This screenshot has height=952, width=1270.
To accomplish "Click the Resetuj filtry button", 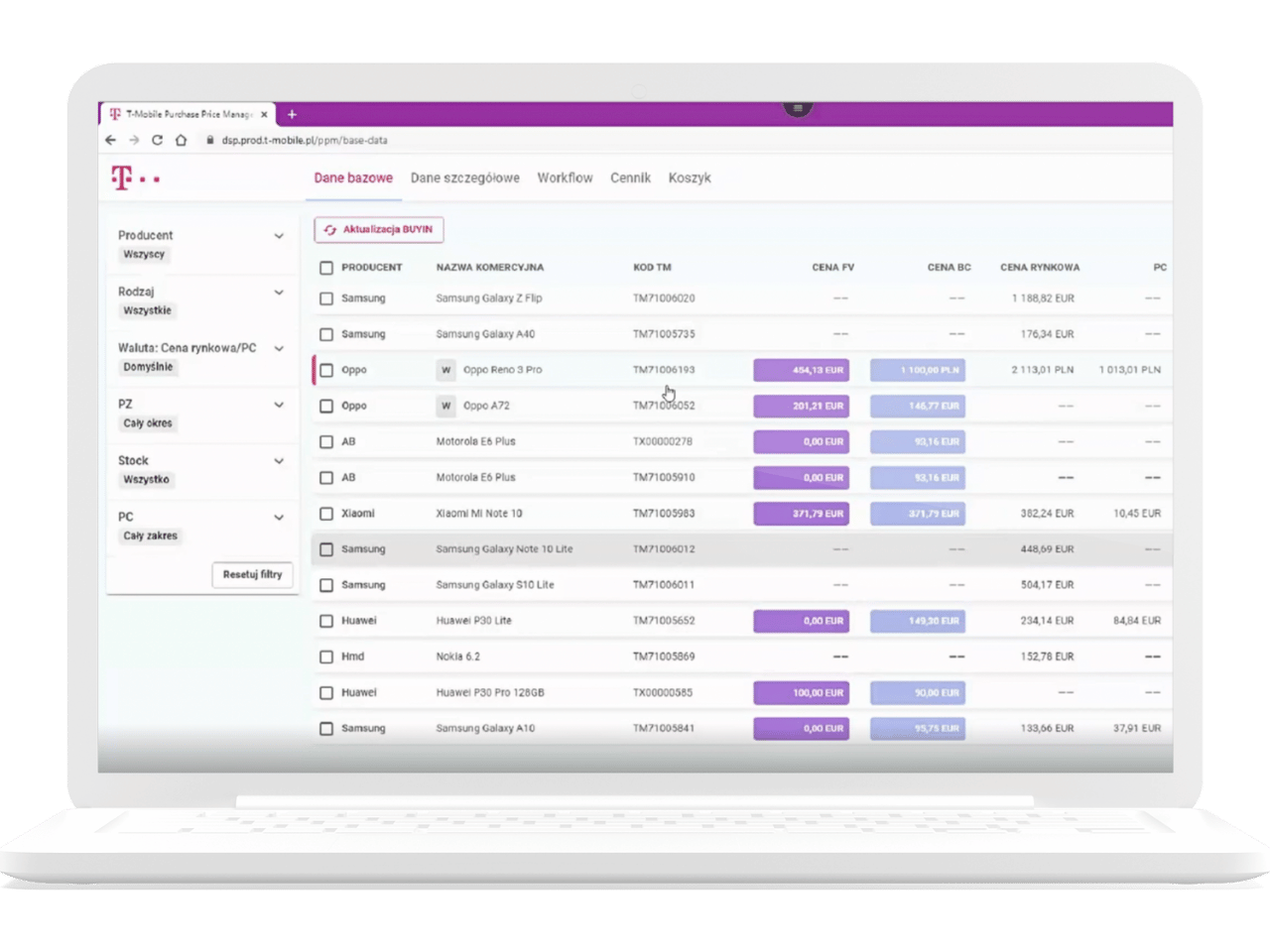I will coord(252,575).
